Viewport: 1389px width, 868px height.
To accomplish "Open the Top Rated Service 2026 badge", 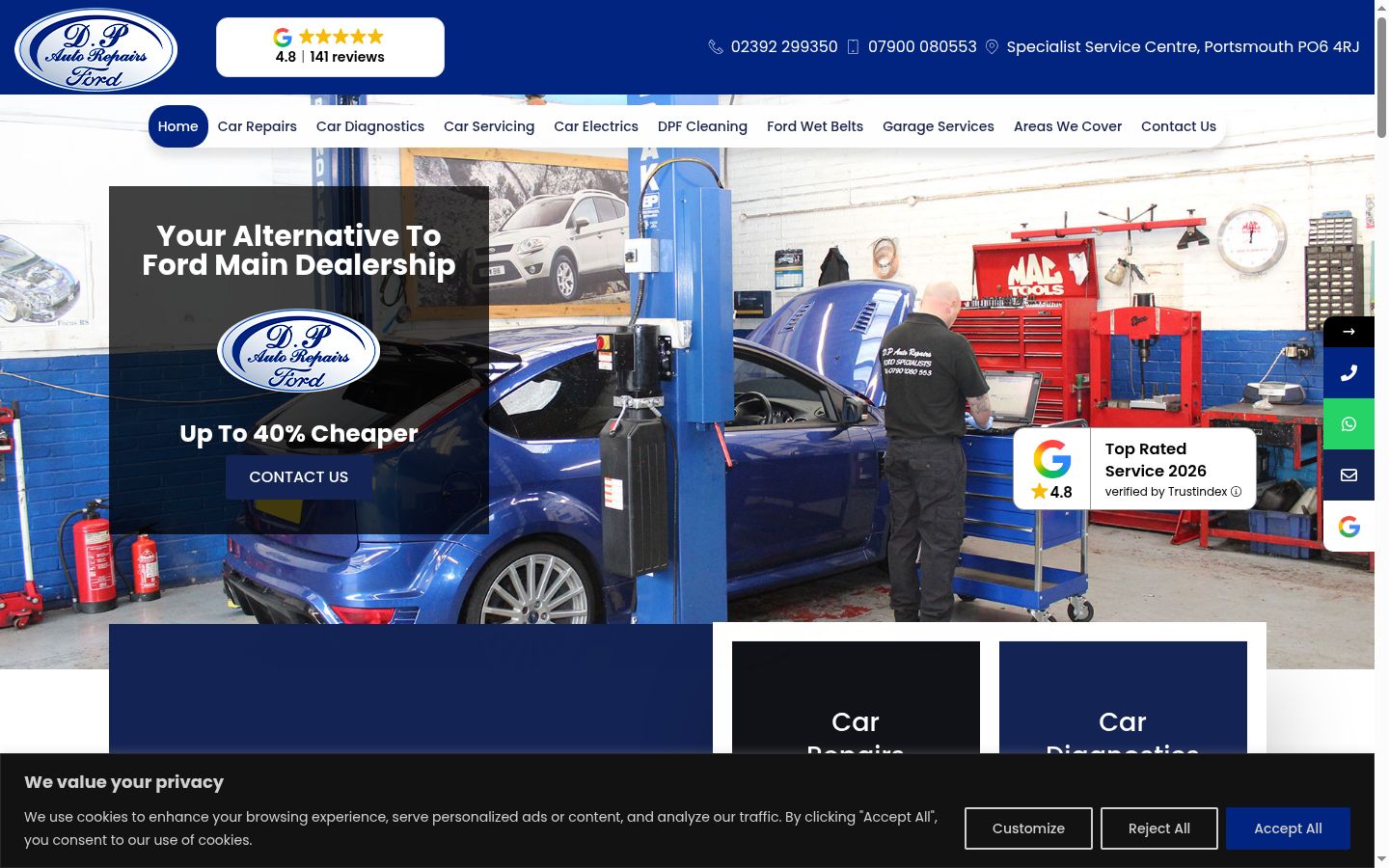I will point(1134,469).
